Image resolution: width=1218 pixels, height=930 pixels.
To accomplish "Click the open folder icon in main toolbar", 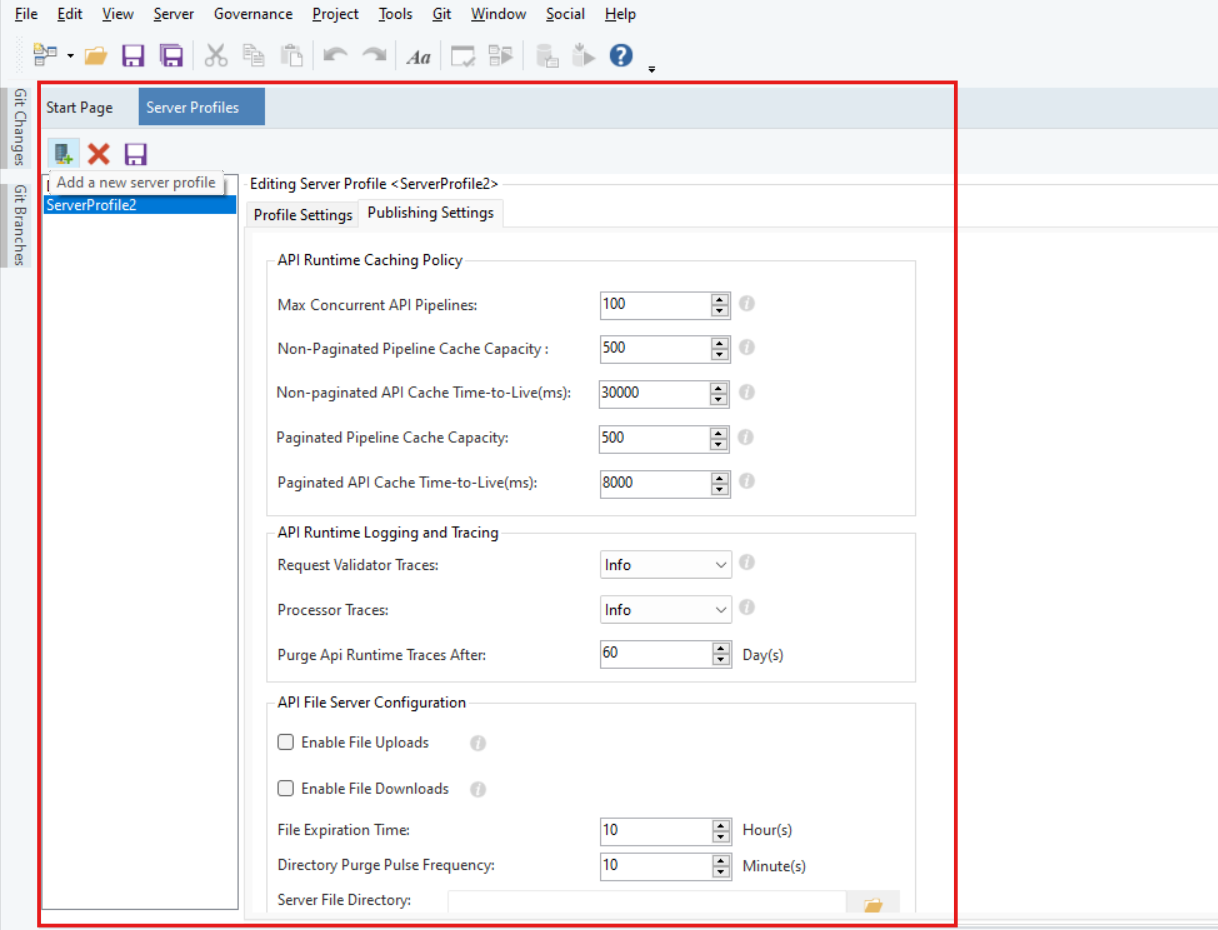I will (x=96, y=56).
